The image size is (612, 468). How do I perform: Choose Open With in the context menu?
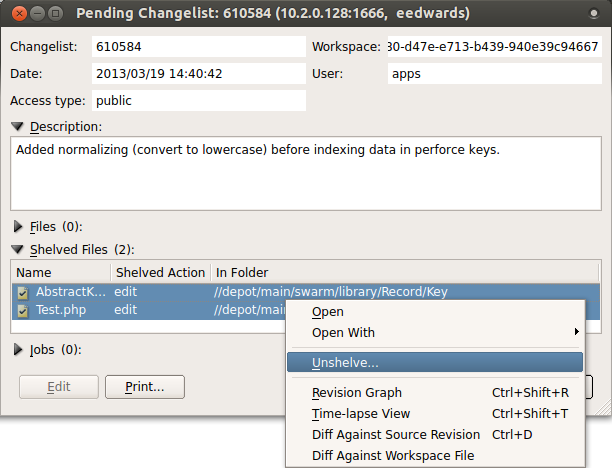(435, 333)
